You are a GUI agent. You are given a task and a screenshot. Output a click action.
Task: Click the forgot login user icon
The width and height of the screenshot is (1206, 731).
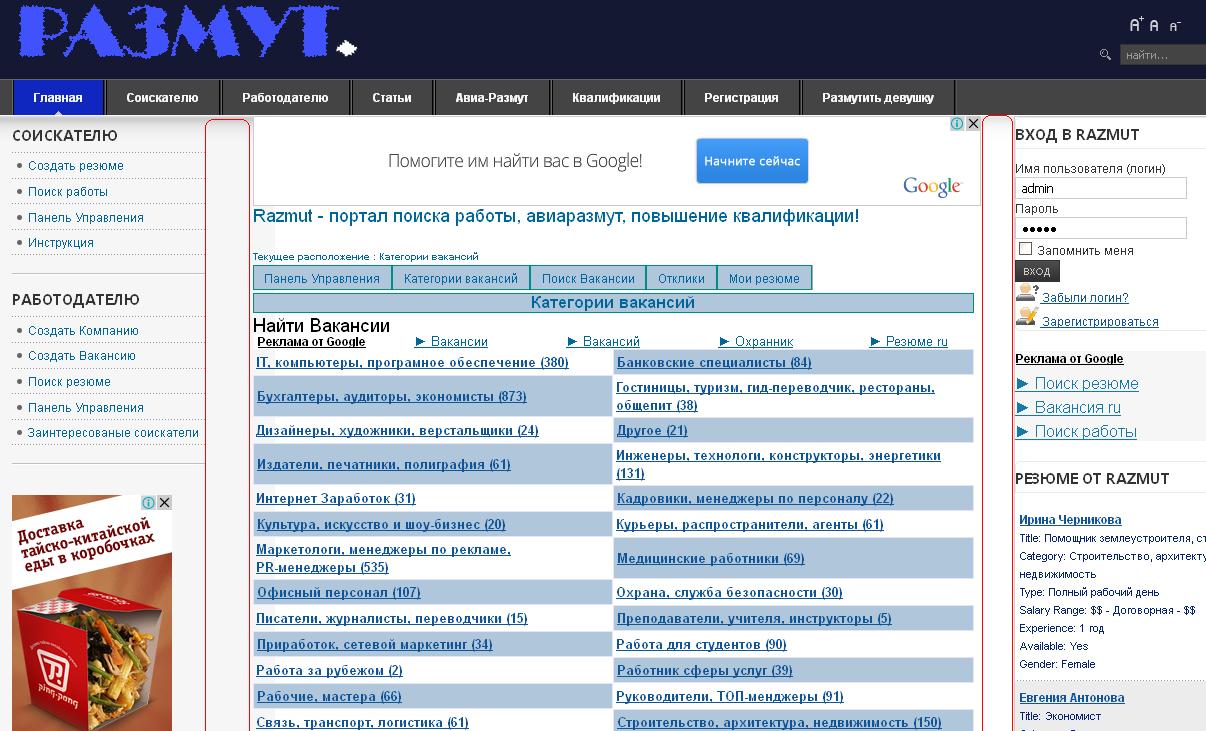pyautogui.click(x=1026, y=293)
